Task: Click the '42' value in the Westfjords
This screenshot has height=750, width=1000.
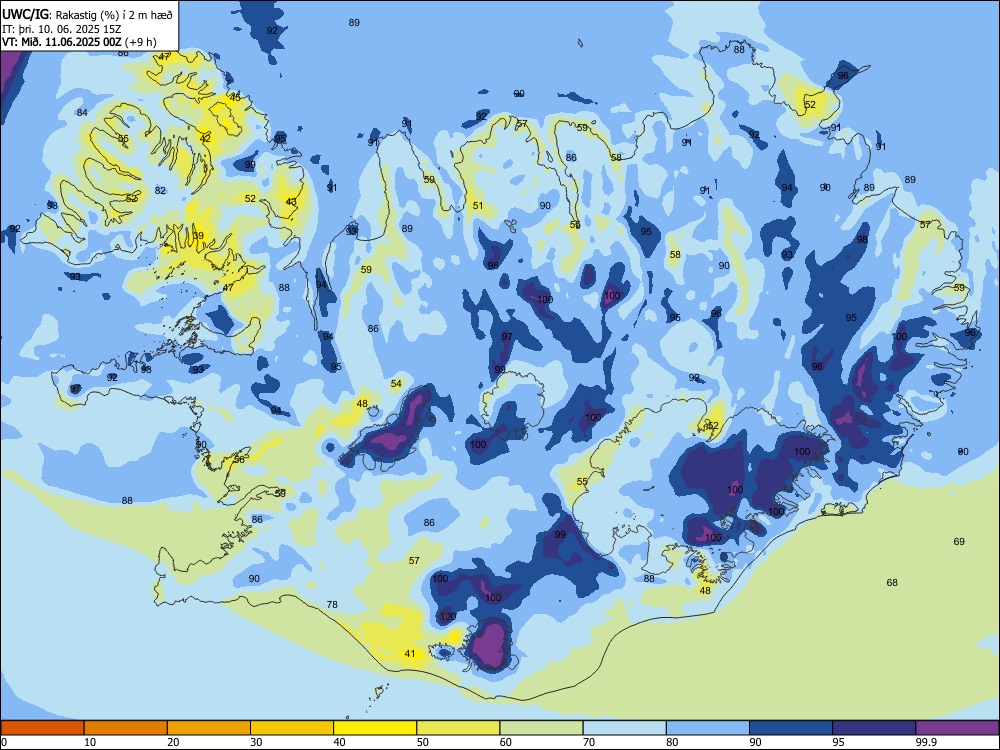Action: tap(205, 138)
